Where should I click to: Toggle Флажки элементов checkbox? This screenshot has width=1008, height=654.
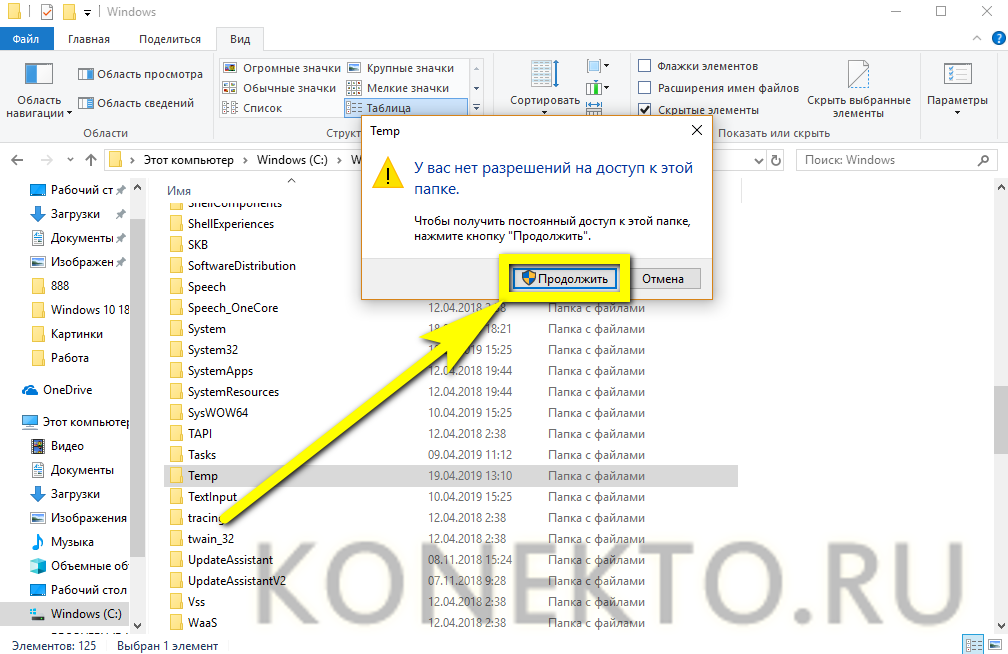[x=698, y=66]
